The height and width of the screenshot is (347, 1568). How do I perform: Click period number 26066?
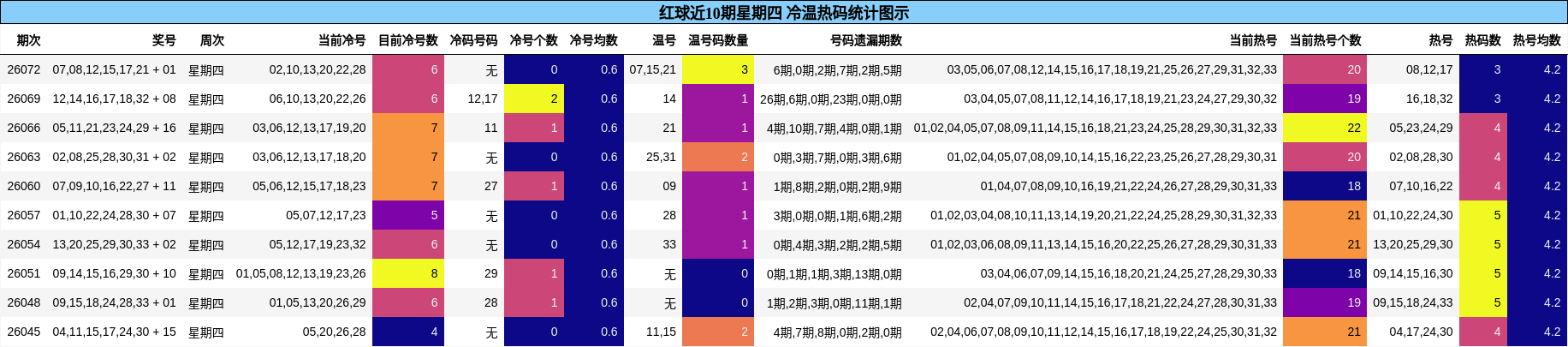[24, 128]
